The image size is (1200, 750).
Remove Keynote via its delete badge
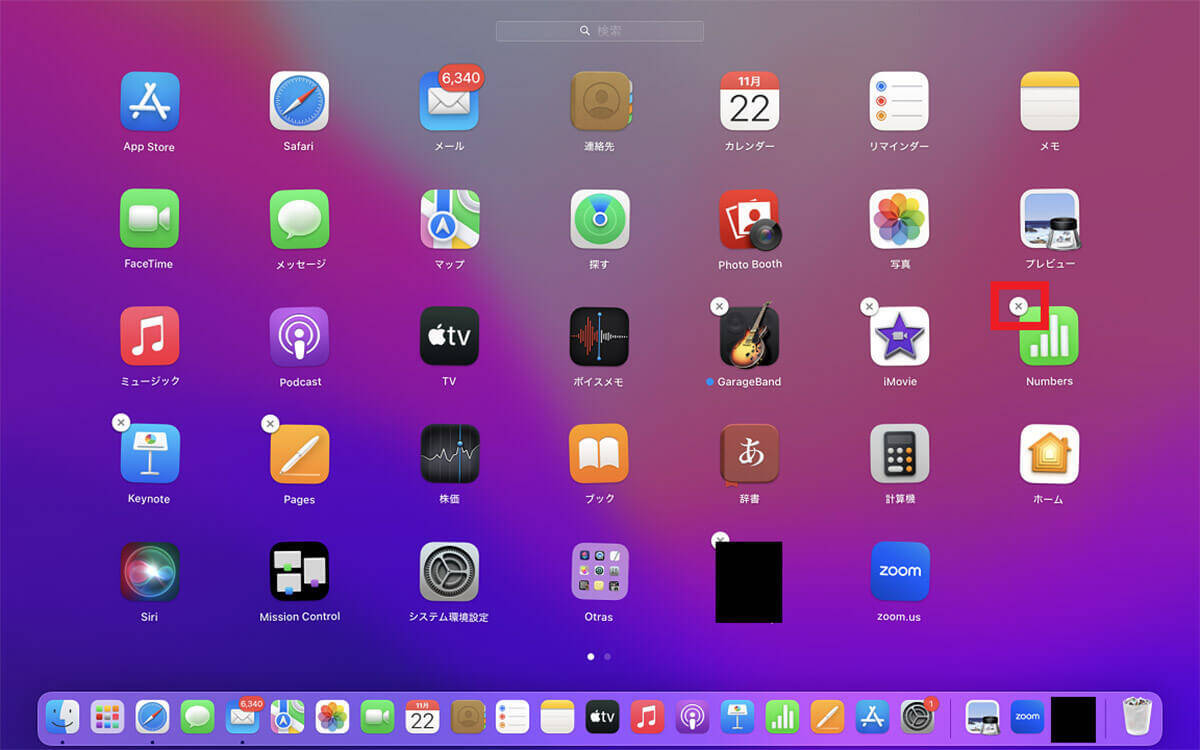pyautogui.click(x=120, y=423)
